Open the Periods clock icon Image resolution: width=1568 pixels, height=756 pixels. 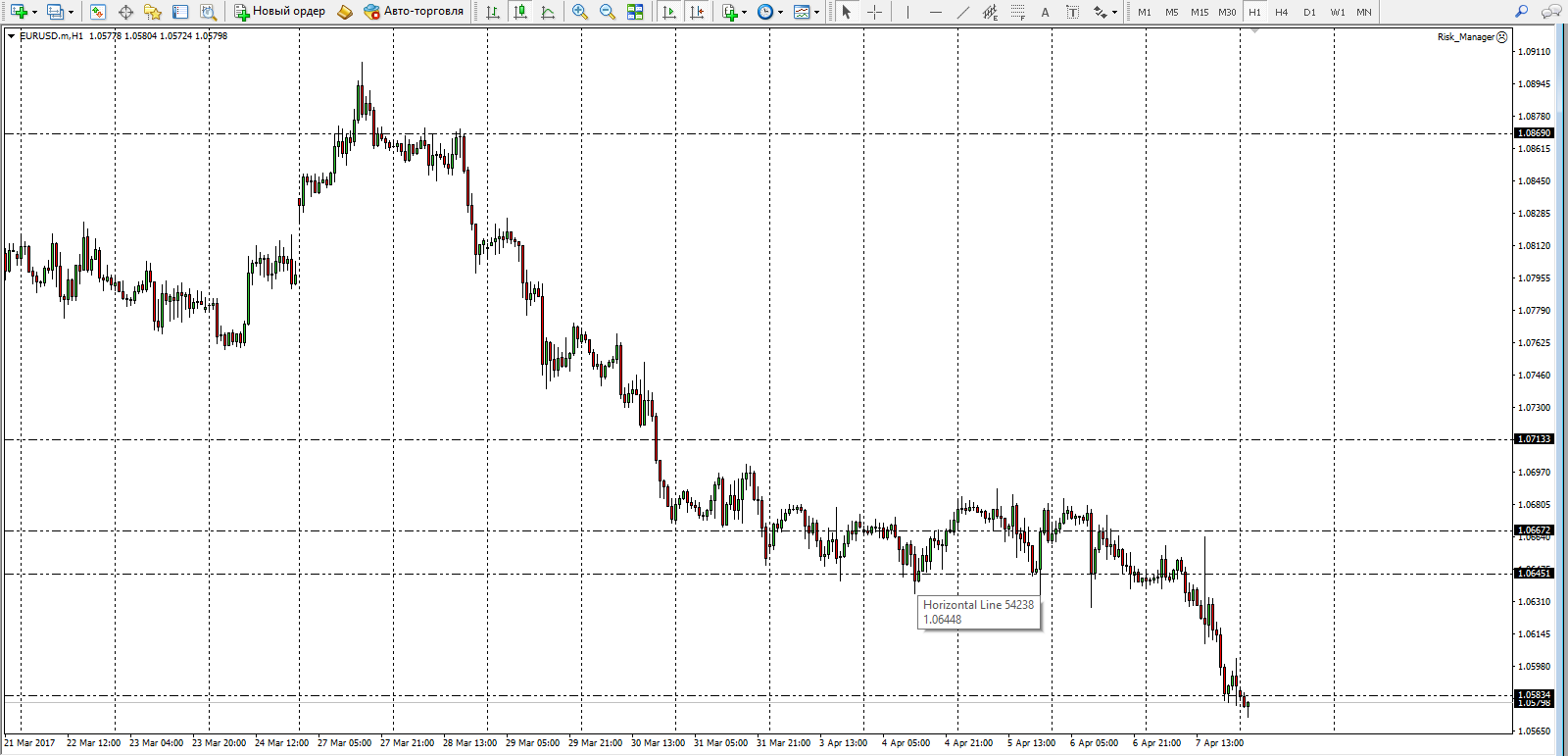coord(765,12)
